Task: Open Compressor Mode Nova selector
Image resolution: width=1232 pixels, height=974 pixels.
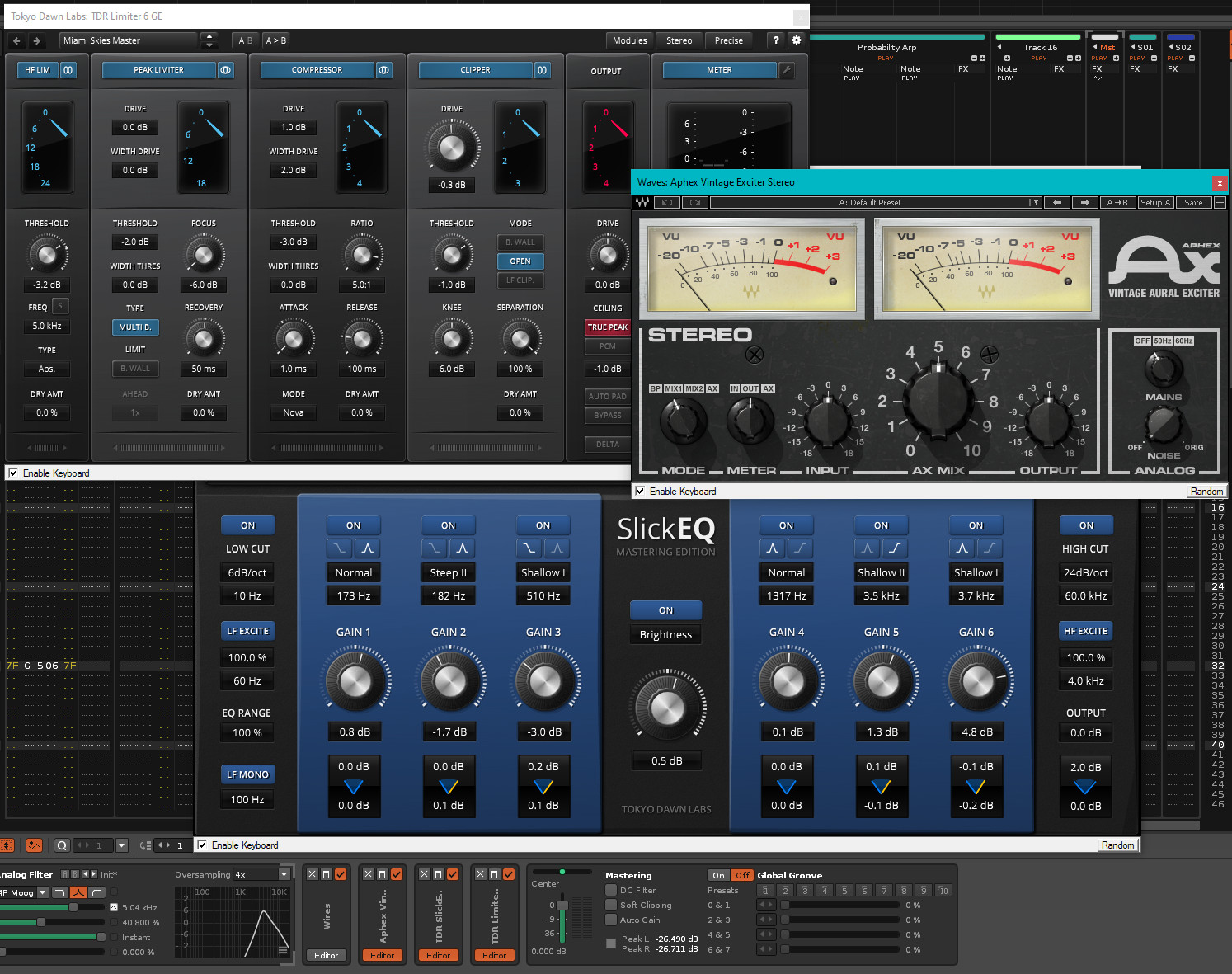Action: (294, 412)
